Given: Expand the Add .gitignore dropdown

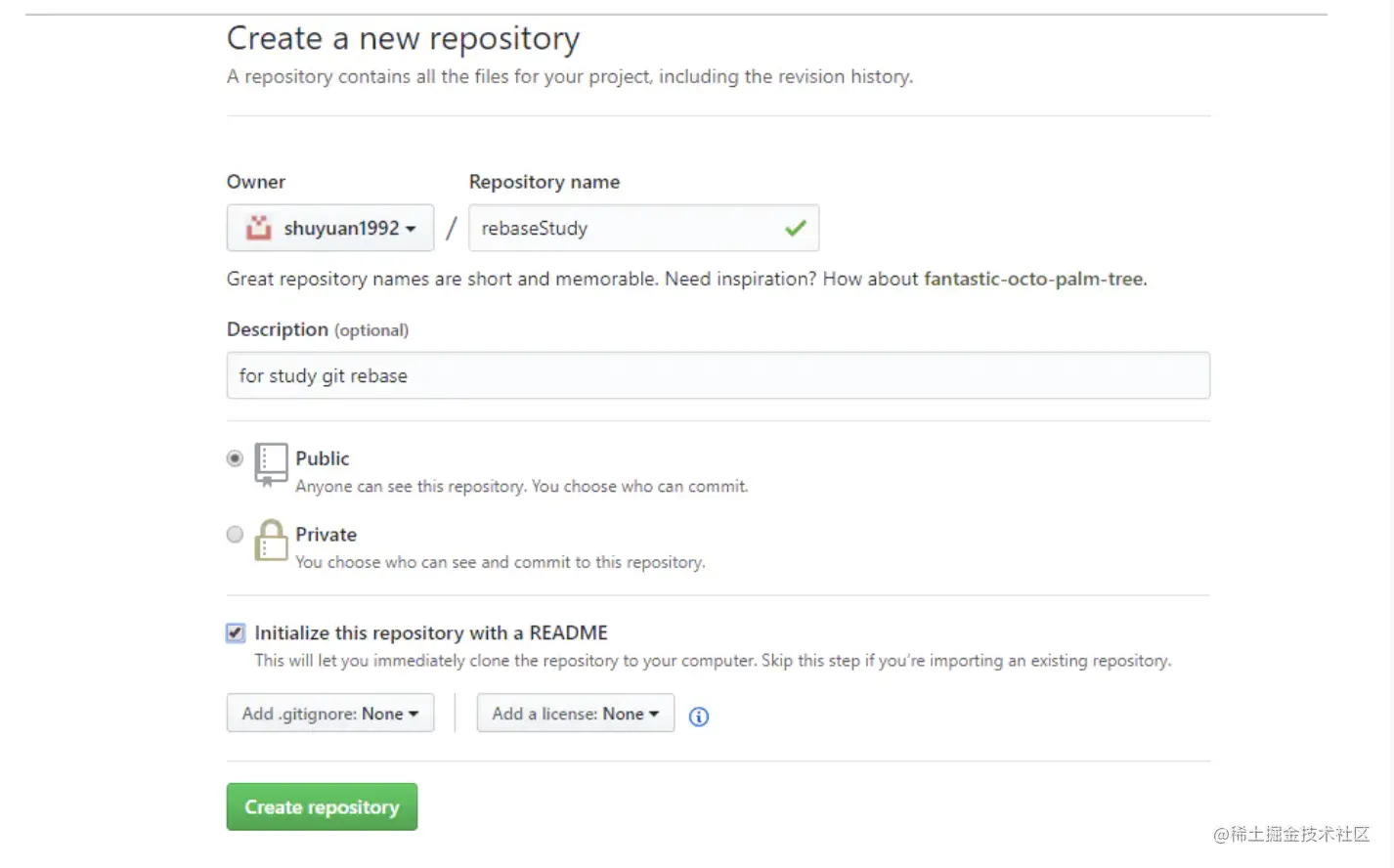Looking at the screenshot, I should click(x=330, y=714).
